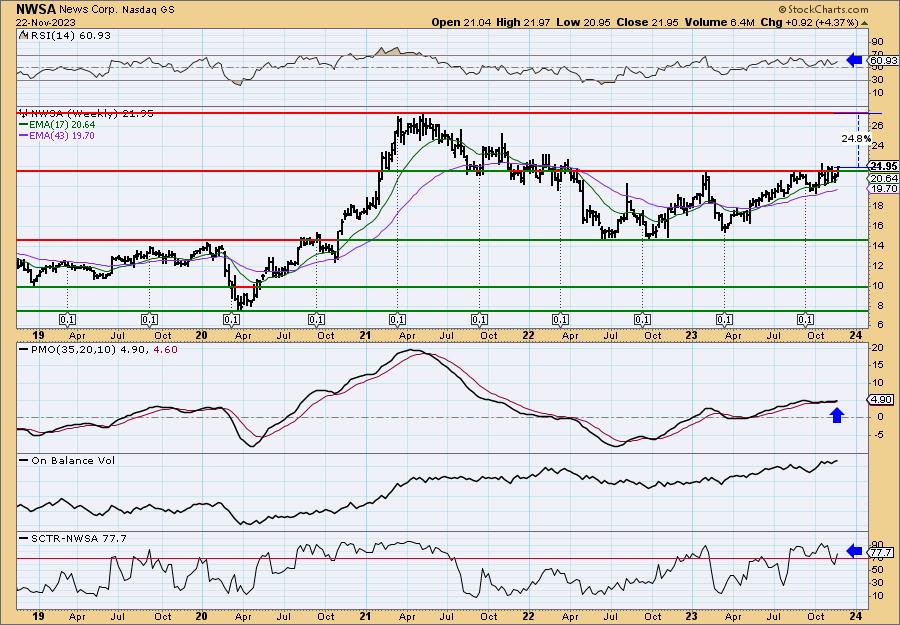Click the 0.1 dividend marker before Apr 2020
This screenshot has width=900, height=625.
[231, 320]
